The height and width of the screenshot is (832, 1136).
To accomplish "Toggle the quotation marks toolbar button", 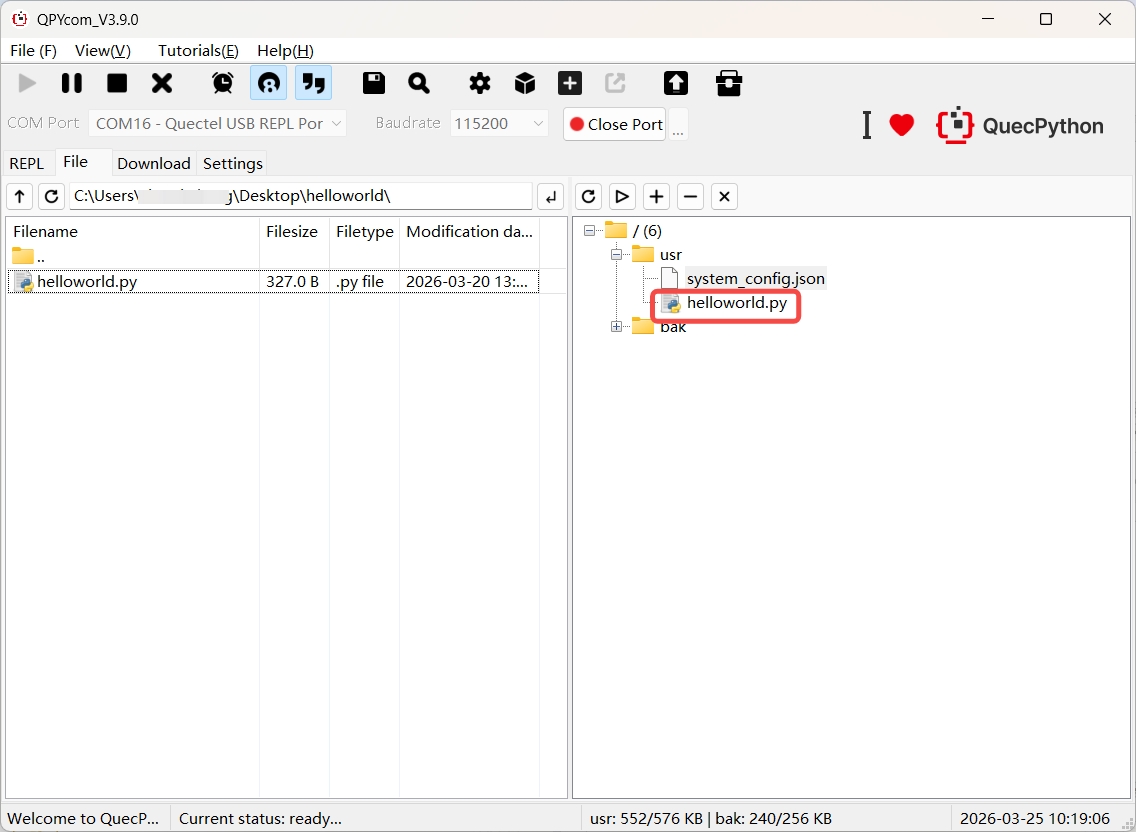I will pyautogui.click(x=314, y=83).
